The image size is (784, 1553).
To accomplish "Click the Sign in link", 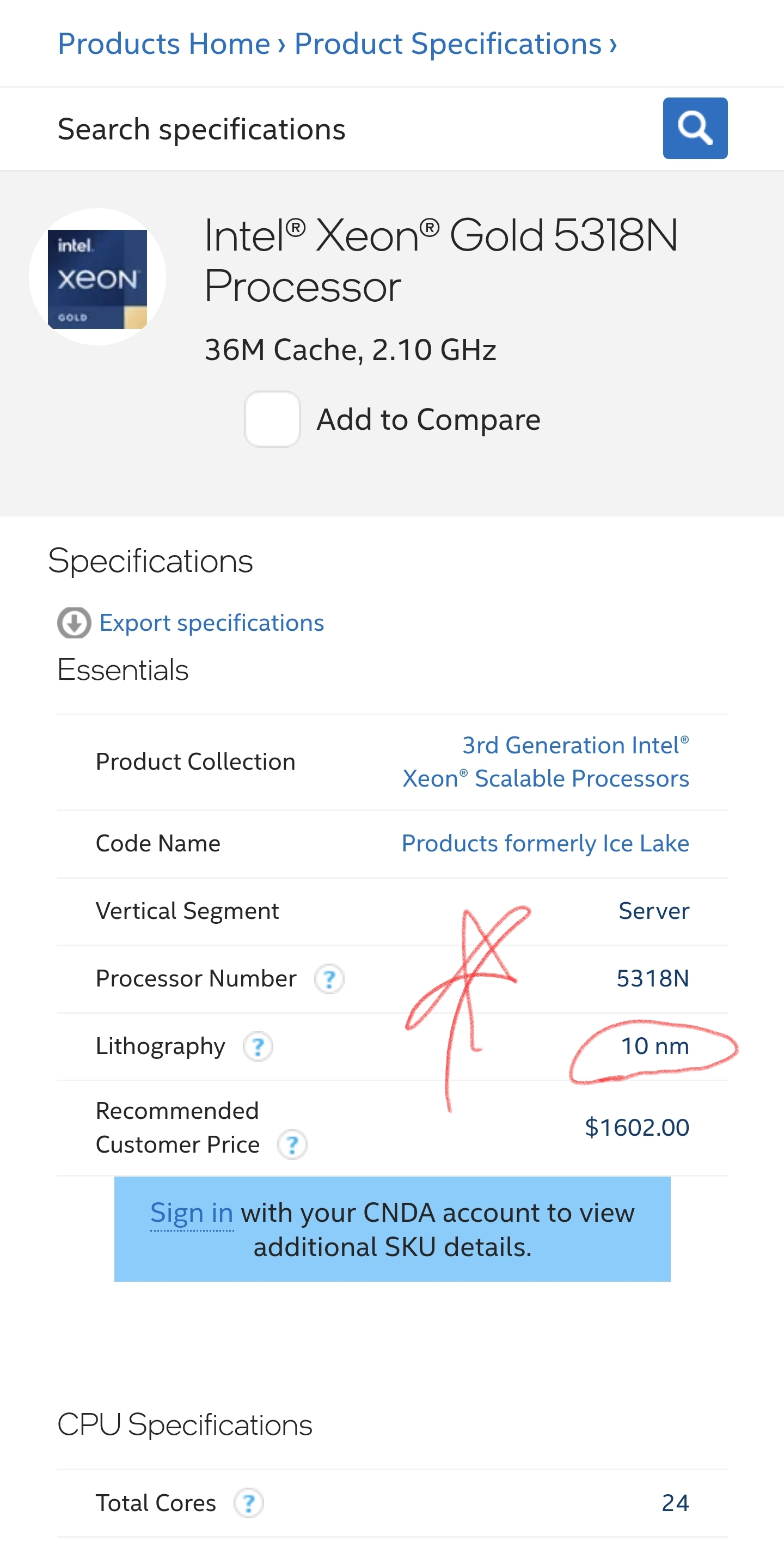I will (x=192, y=1213).
